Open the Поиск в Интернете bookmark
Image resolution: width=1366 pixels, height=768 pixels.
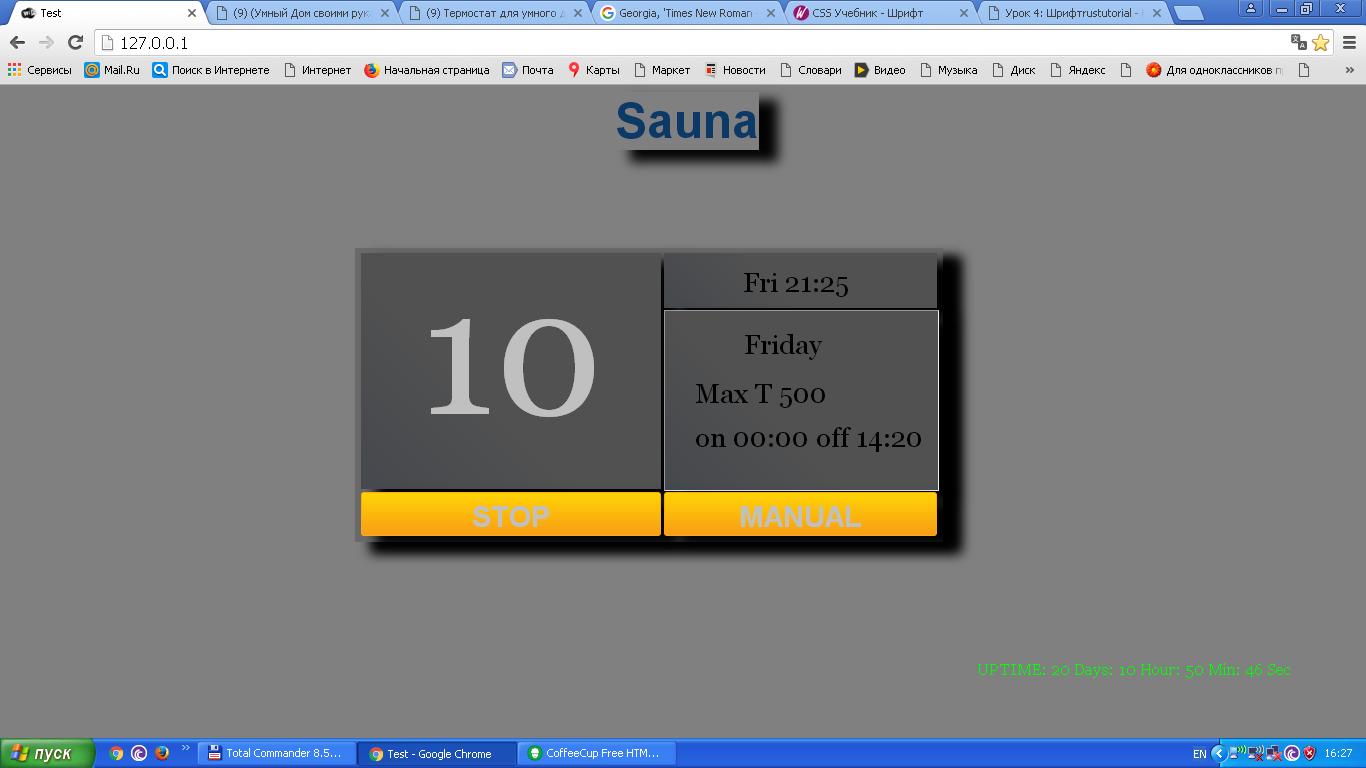coord(211,70)
